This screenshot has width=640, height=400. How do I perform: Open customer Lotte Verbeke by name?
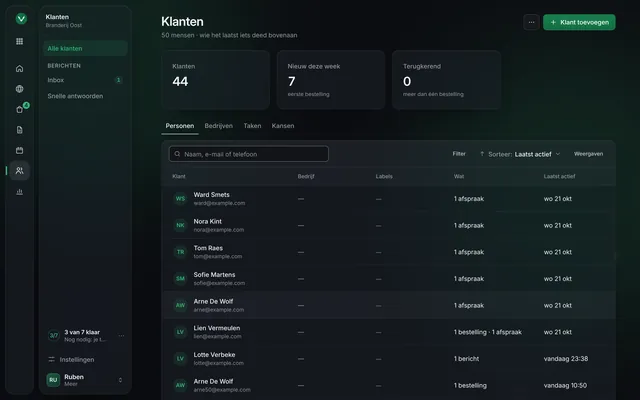(x=214, y=355)
